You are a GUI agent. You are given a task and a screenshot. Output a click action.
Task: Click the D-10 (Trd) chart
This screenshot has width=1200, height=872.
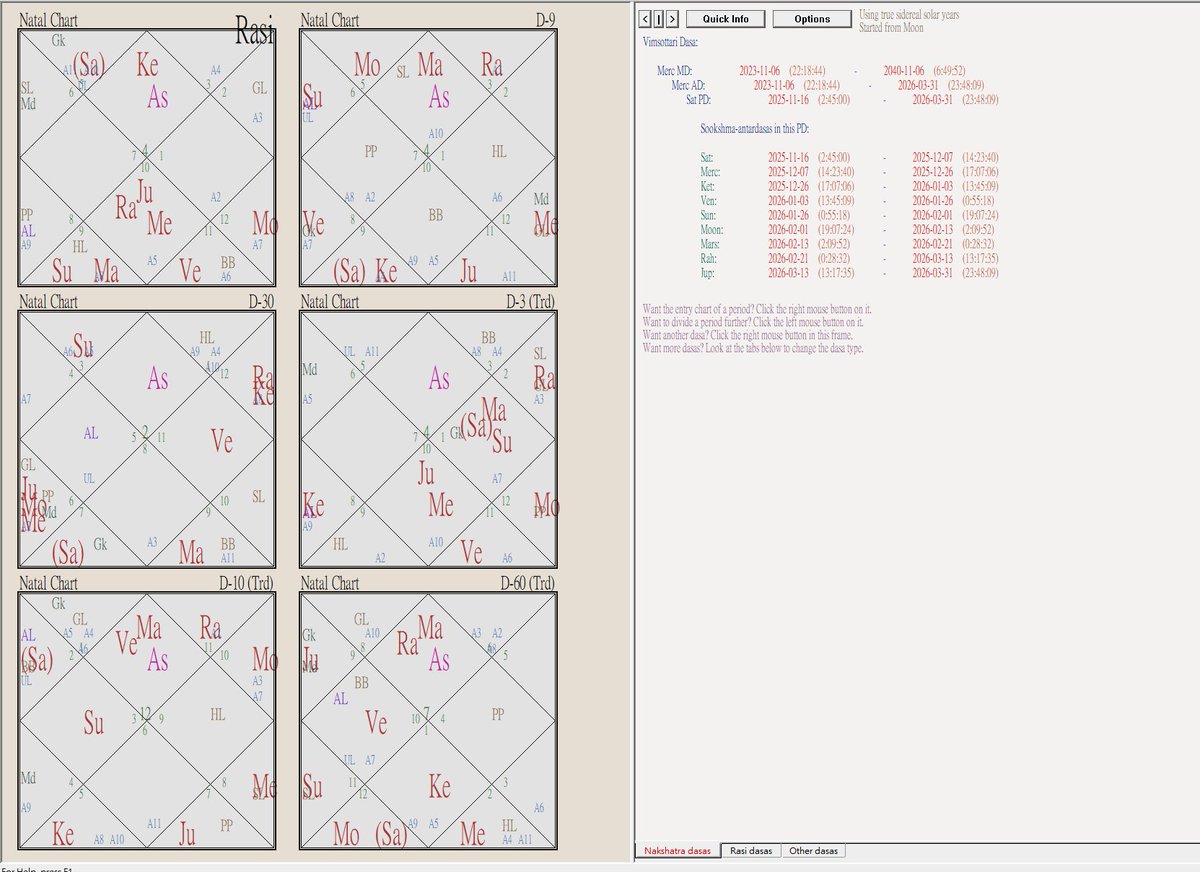click(147, 721)
